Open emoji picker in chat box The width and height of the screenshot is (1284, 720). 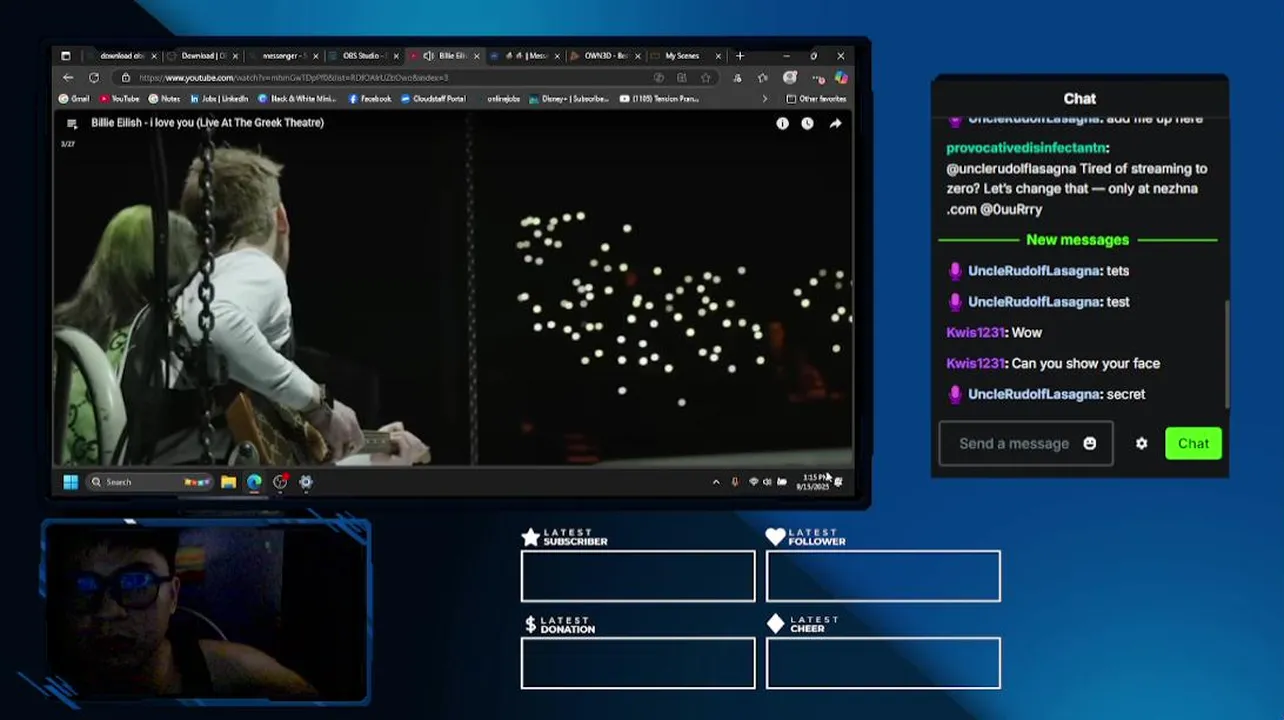[1090, 443]
